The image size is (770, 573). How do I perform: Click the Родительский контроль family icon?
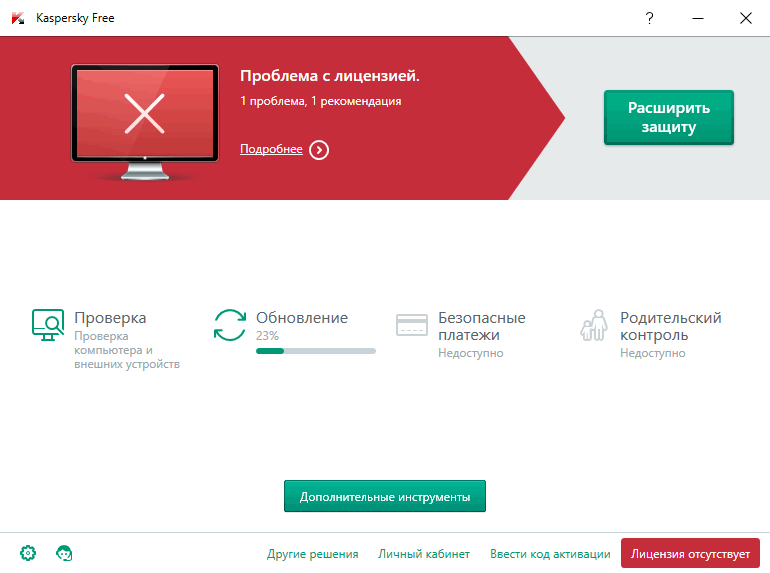click(x=594, y=325)
